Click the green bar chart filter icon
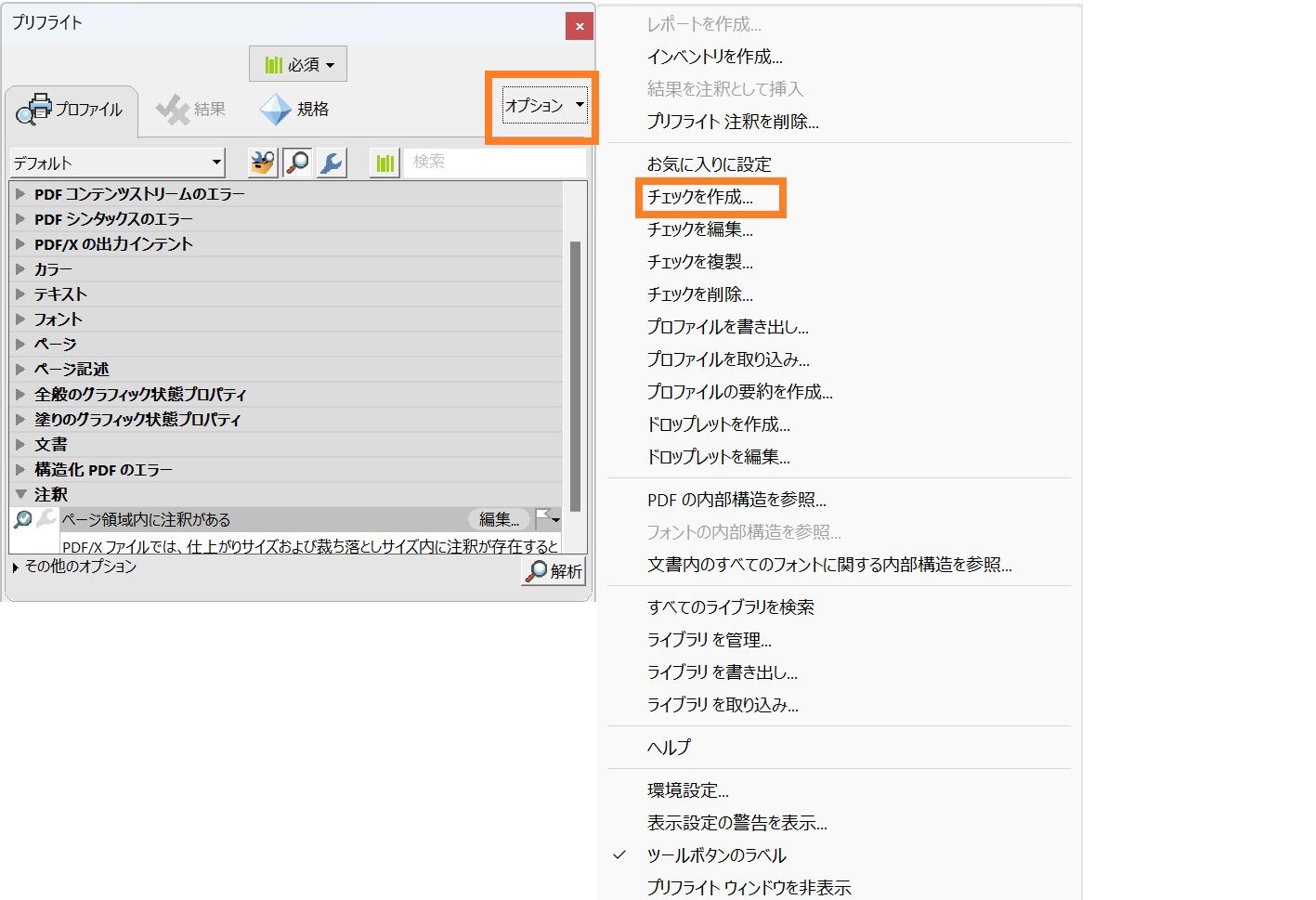Screen dimensions: 1316x900 tap(384, 162)
